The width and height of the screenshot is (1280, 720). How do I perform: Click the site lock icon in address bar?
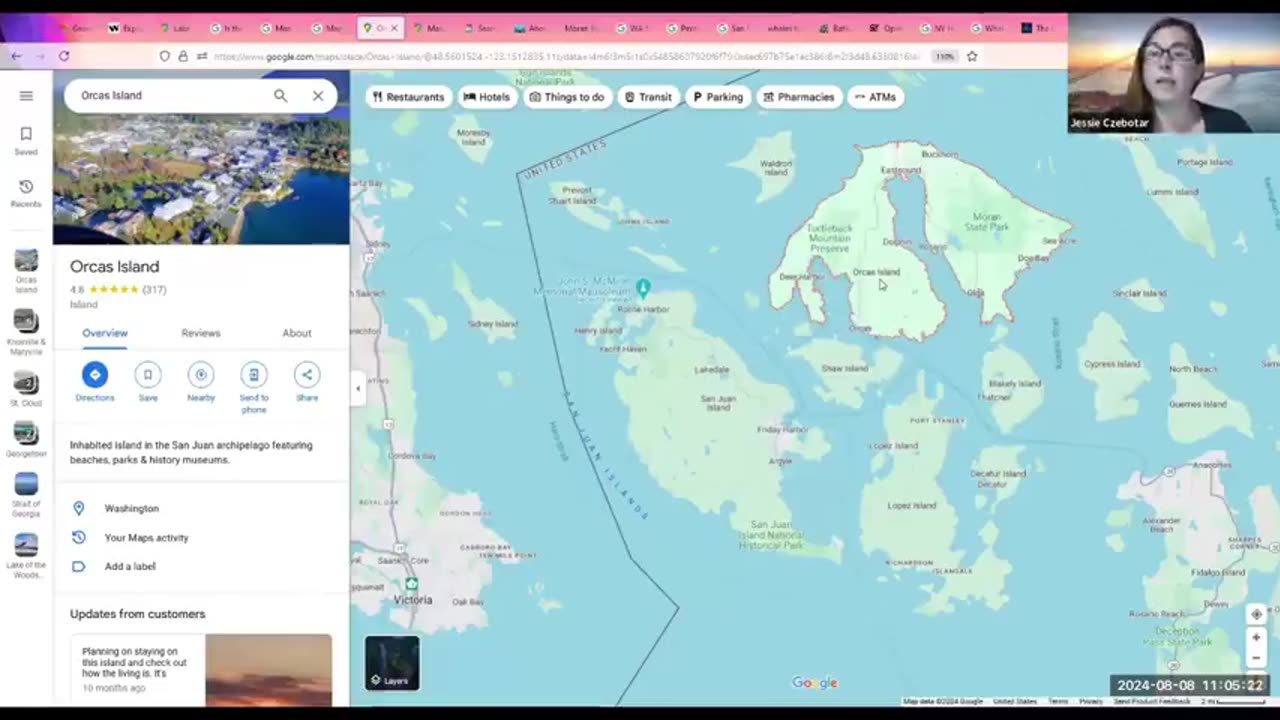(x=183, y=57)
